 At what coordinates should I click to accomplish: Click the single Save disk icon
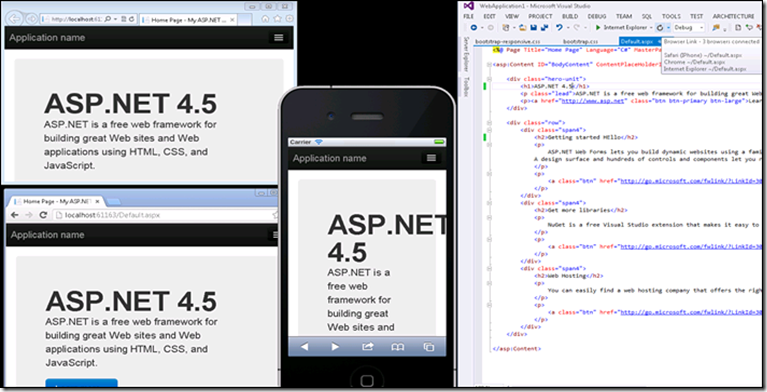click(x=534, y=28)
